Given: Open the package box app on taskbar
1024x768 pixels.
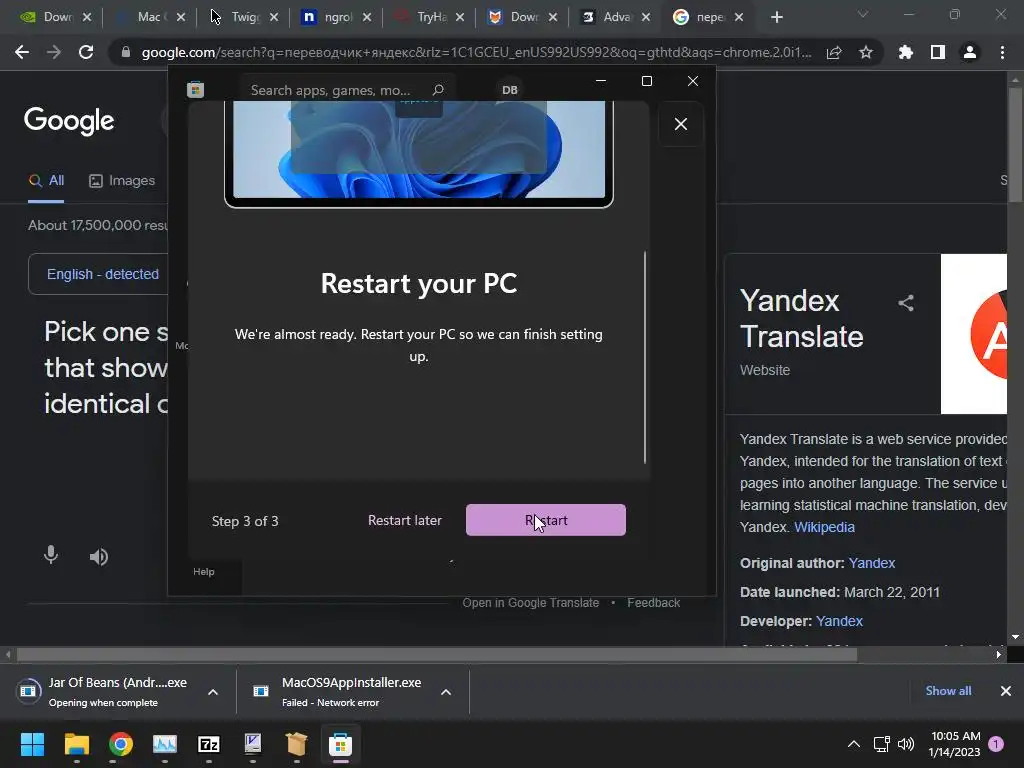Looking at the screenshot, I should (x=296, y=744).
